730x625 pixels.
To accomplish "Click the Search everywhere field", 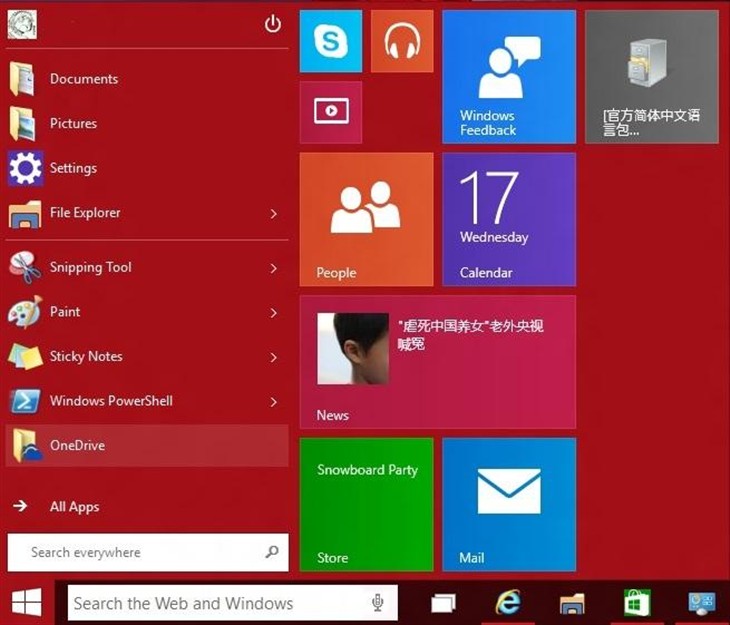I will 148,552.
